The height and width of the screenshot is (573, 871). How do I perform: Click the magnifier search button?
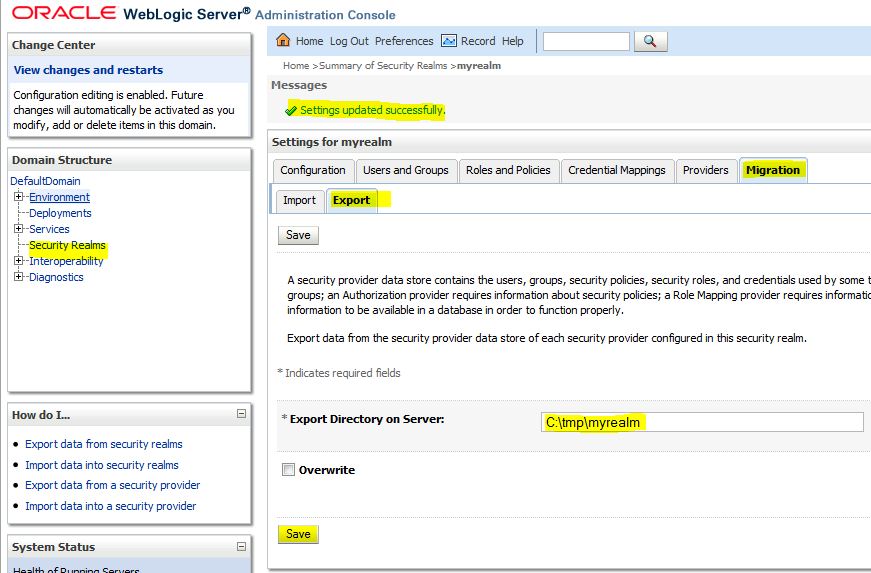650,41
